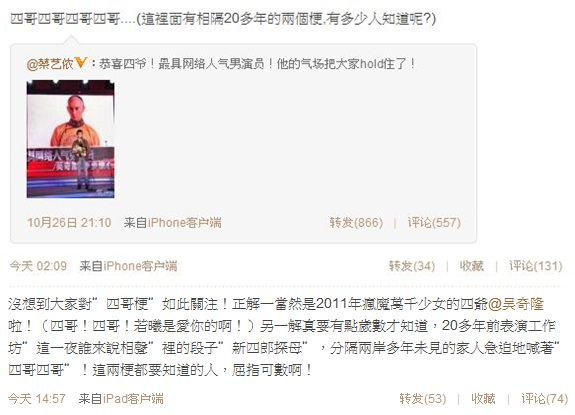Click the 四哥四哥 post text at top

[x=223, y=18]
